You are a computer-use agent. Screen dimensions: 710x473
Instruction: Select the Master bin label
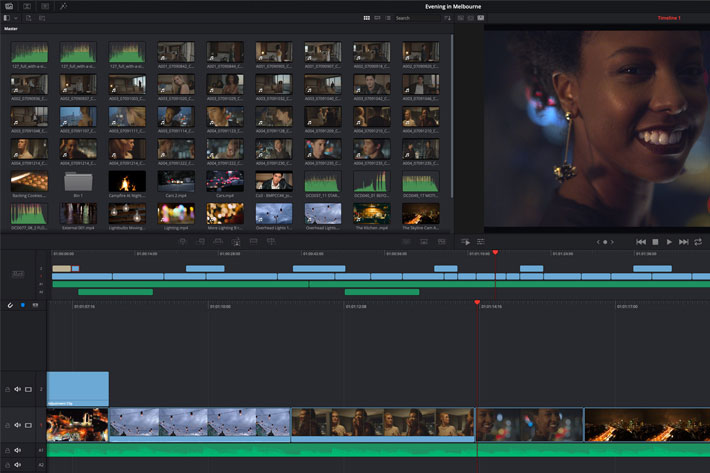(11, 29)
